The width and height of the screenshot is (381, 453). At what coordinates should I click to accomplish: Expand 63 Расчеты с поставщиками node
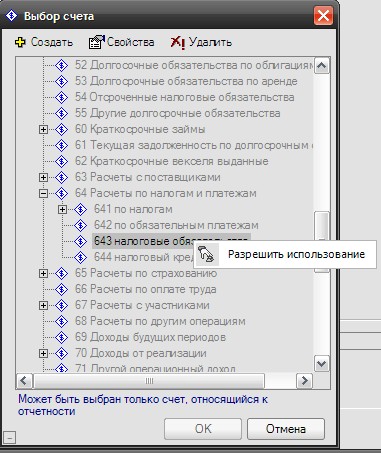click(x=43, y=177)
